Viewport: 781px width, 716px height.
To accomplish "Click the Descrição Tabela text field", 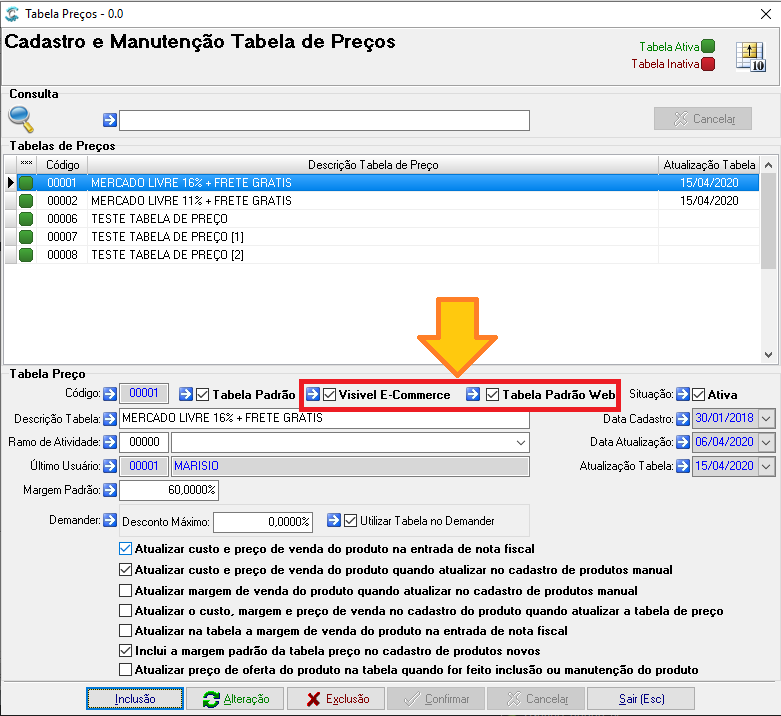I will pos(324,418).
